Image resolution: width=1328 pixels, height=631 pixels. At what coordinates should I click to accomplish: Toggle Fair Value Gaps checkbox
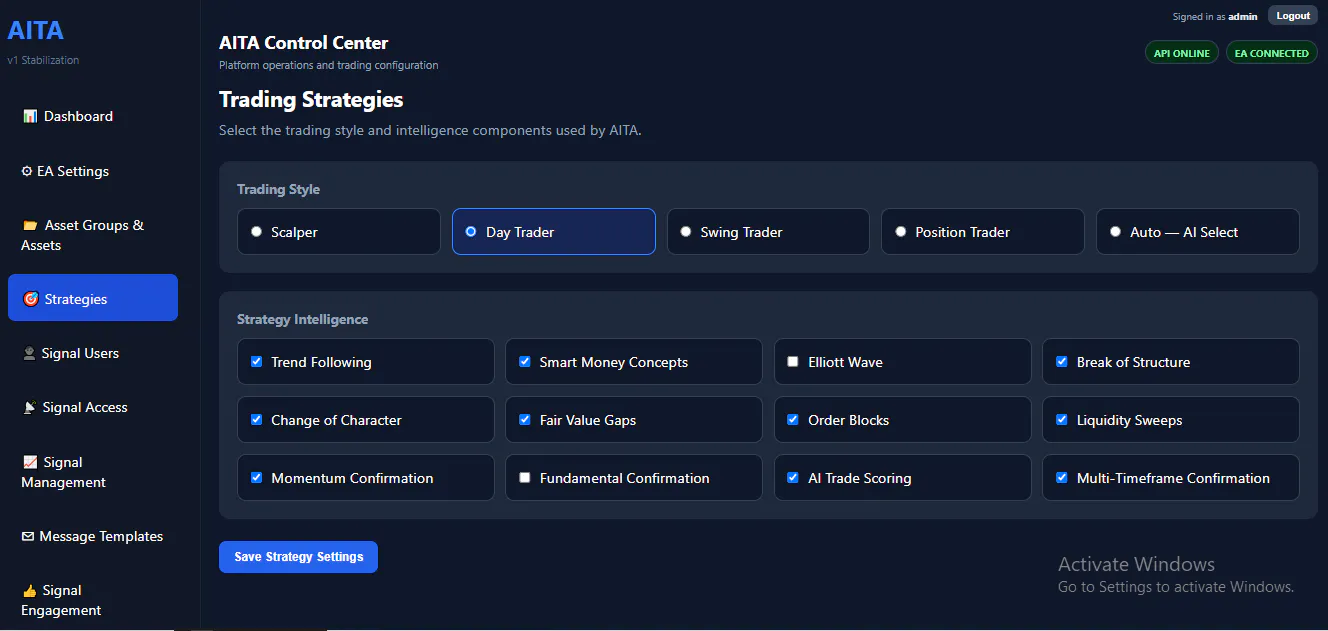click(x=525, y=419)
